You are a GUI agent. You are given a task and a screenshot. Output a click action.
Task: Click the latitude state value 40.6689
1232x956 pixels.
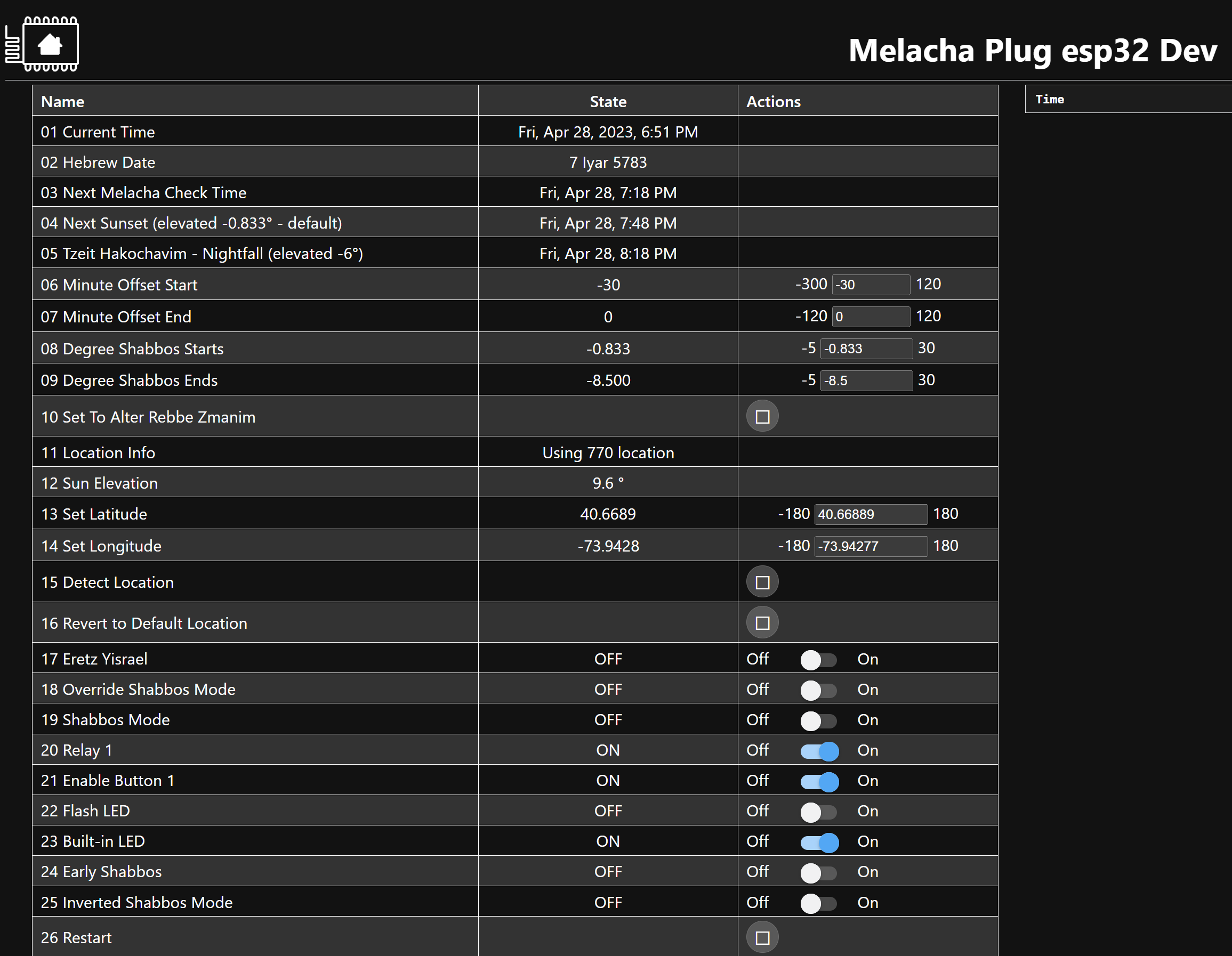coord(608,514)
